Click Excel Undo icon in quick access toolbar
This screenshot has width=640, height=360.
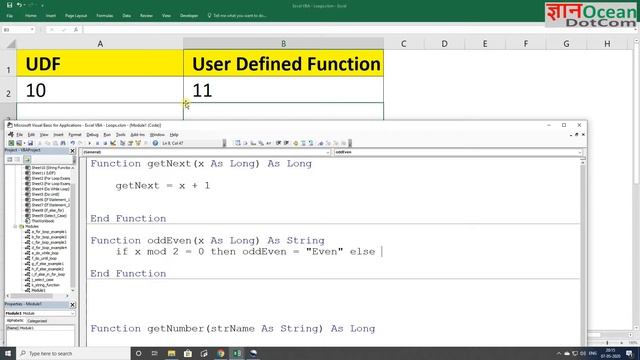(x=19, y=5)
